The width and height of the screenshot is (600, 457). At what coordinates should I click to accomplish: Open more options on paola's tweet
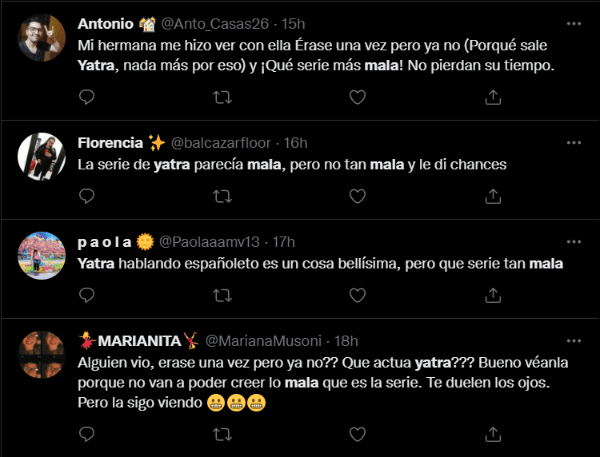(573, 243)
